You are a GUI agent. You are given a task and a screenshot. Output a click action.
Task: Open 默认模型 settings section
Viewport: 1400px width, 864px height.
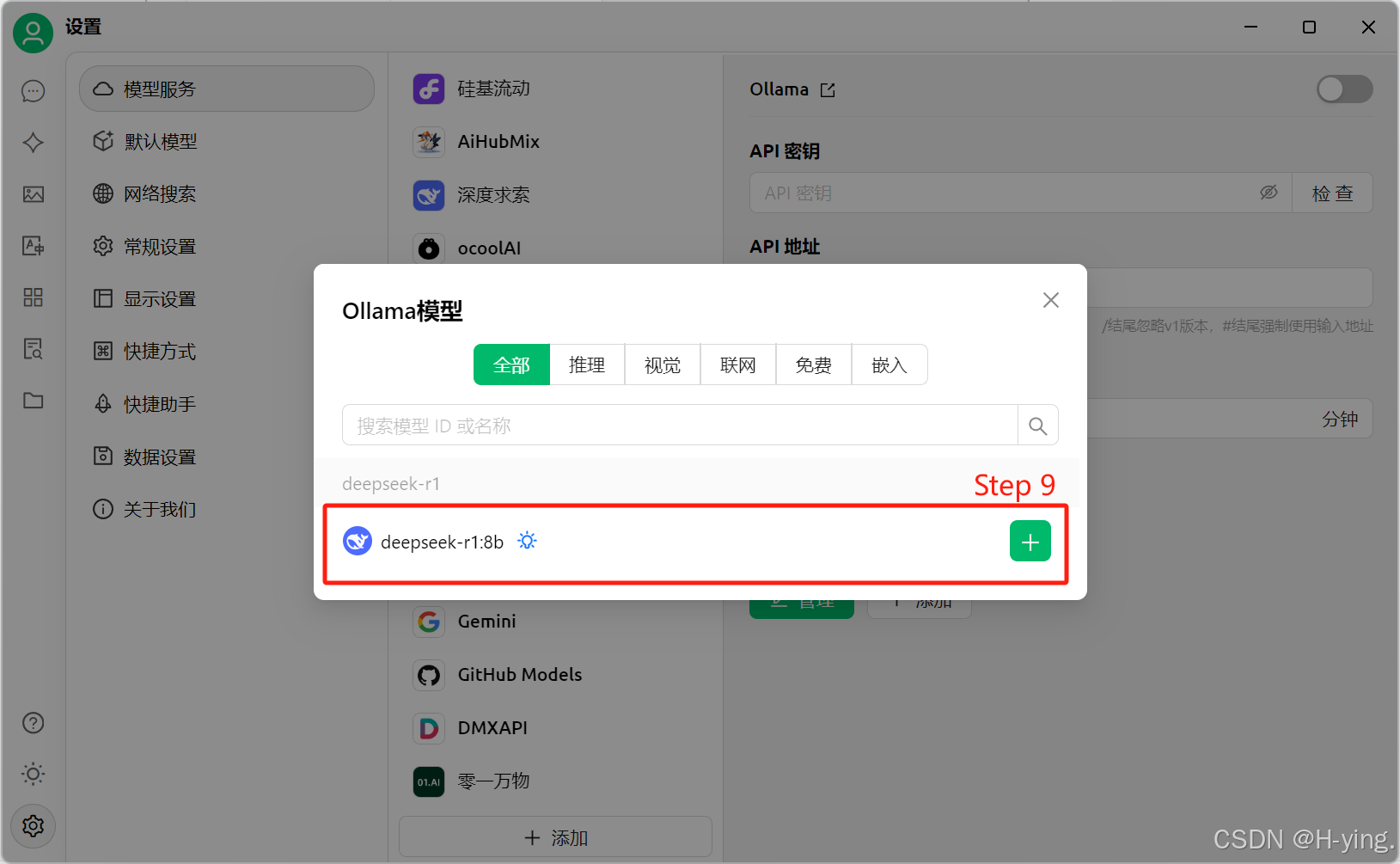coord(227,141)
